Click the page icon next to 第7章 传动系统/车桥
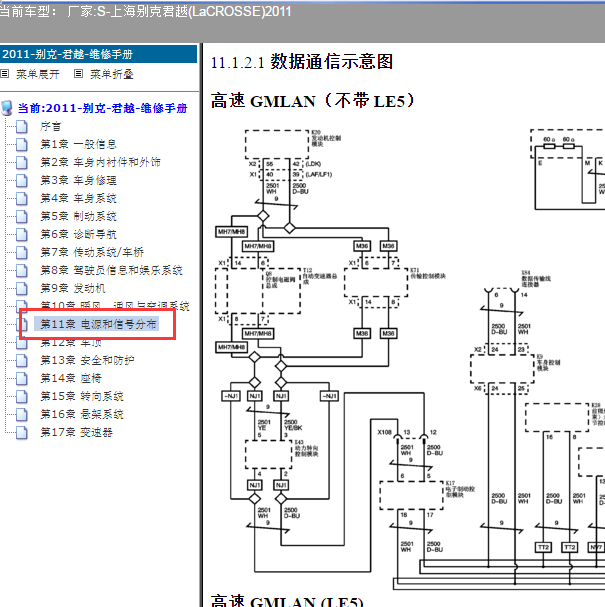This screenshot has height=607, width=605. pos(22,252)
